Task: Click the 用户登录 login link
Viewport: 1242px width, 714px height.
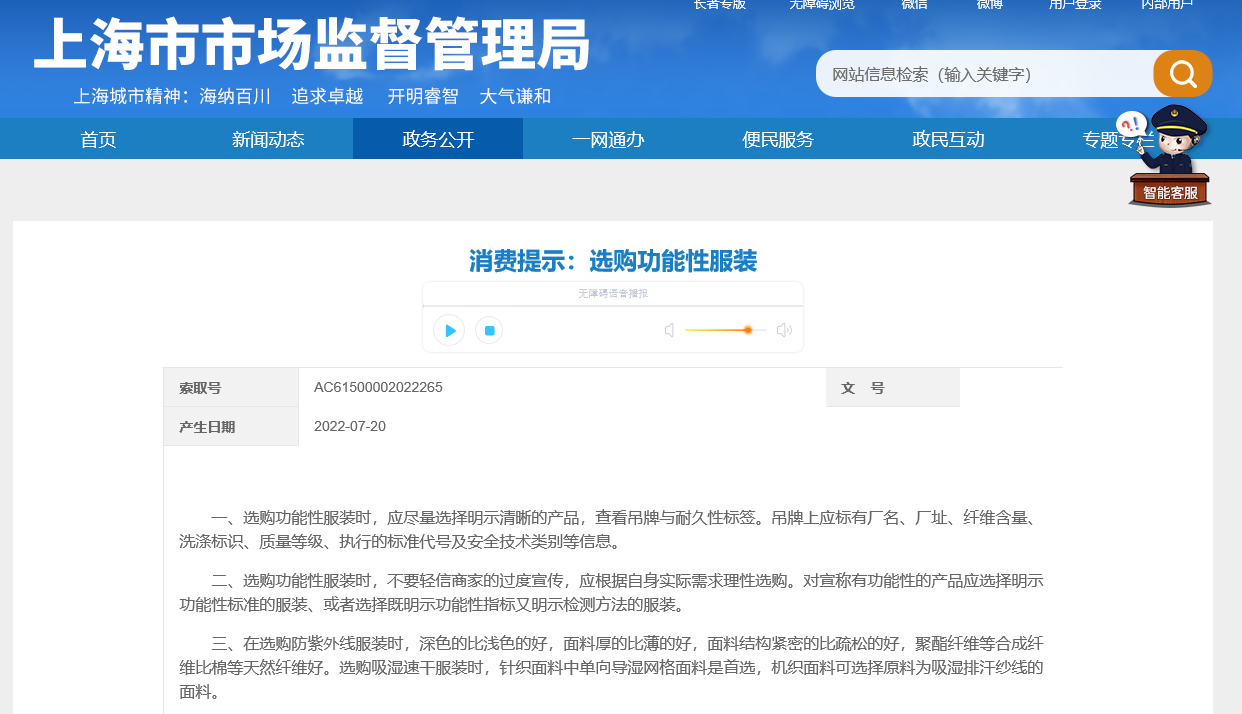Action: point(1075,5)
